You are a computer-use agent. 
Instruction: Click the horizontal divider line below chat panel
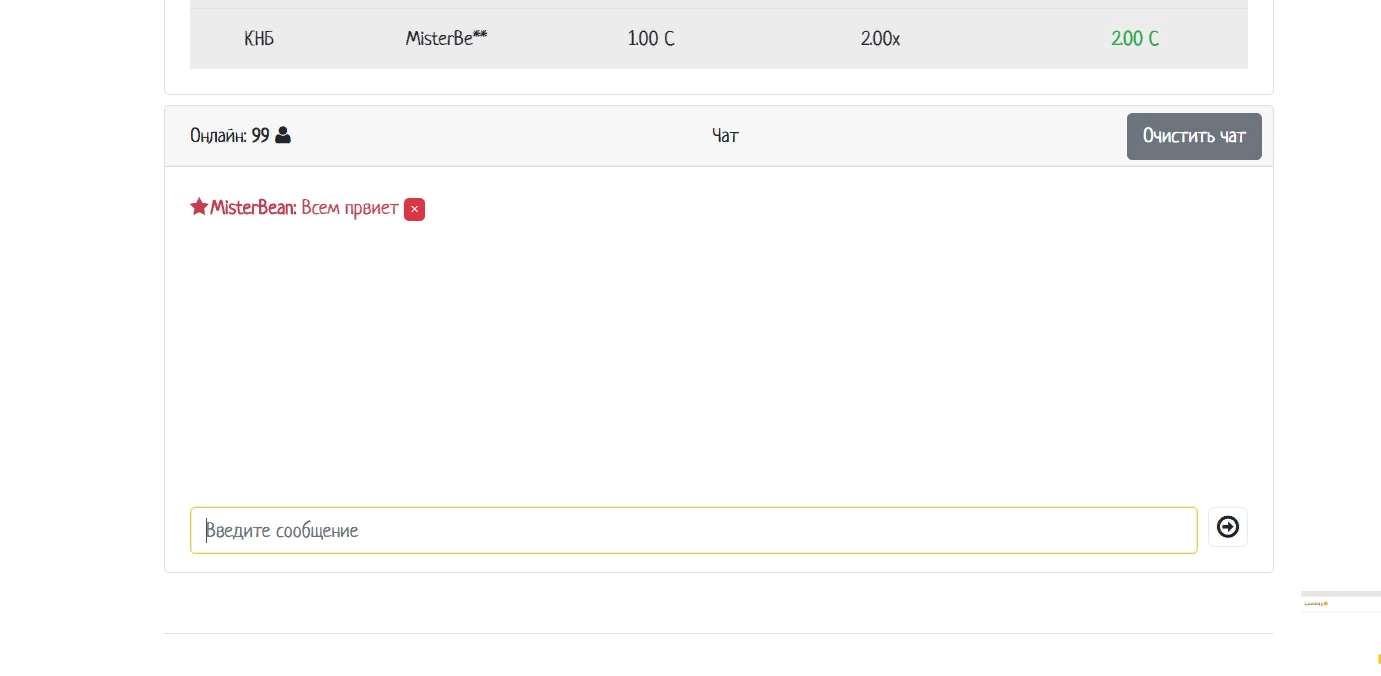(718, 633)
